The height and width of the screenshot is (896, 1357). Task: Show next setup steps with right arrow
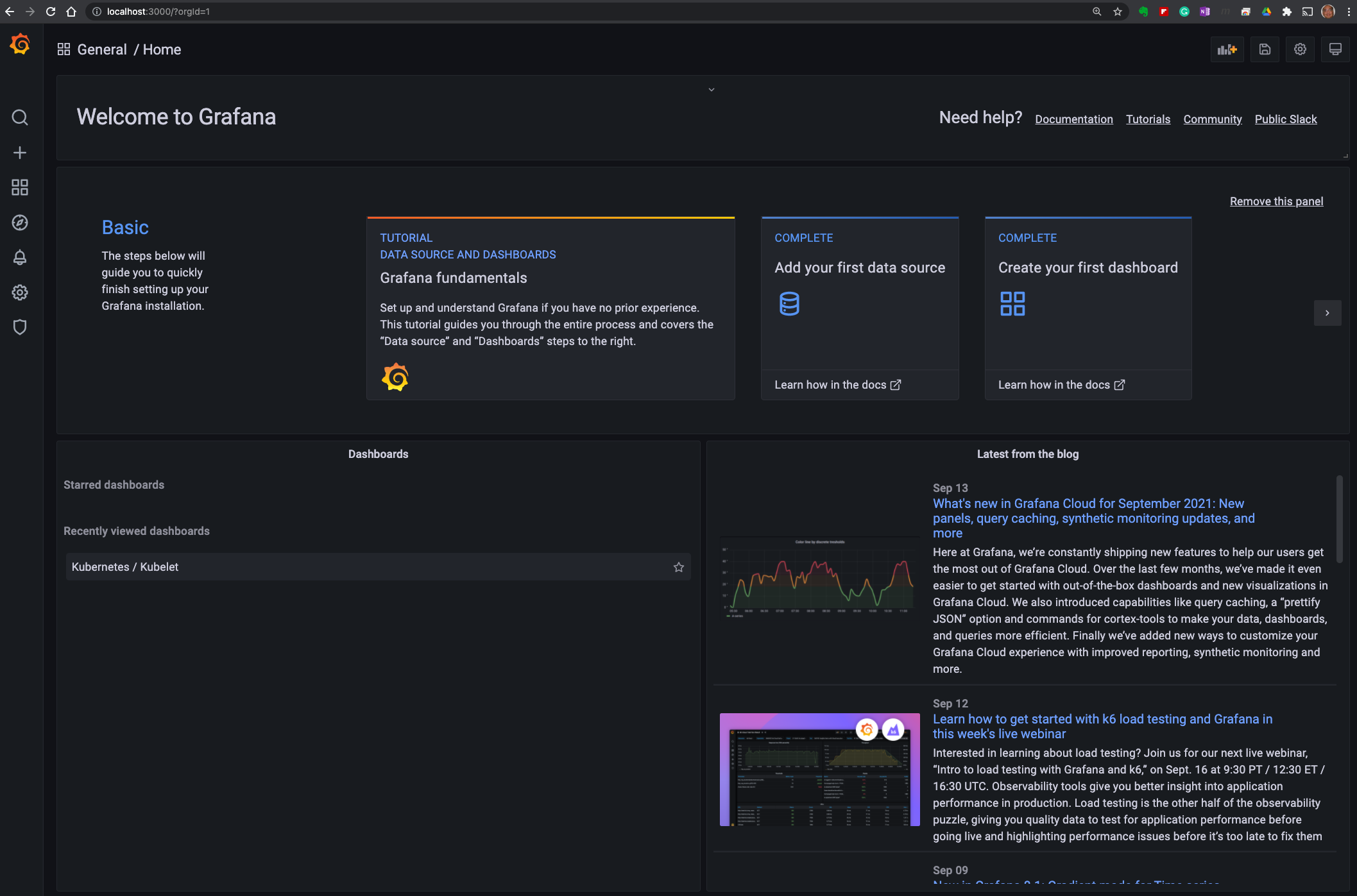pyautogui.click(x=1327, y=313)
